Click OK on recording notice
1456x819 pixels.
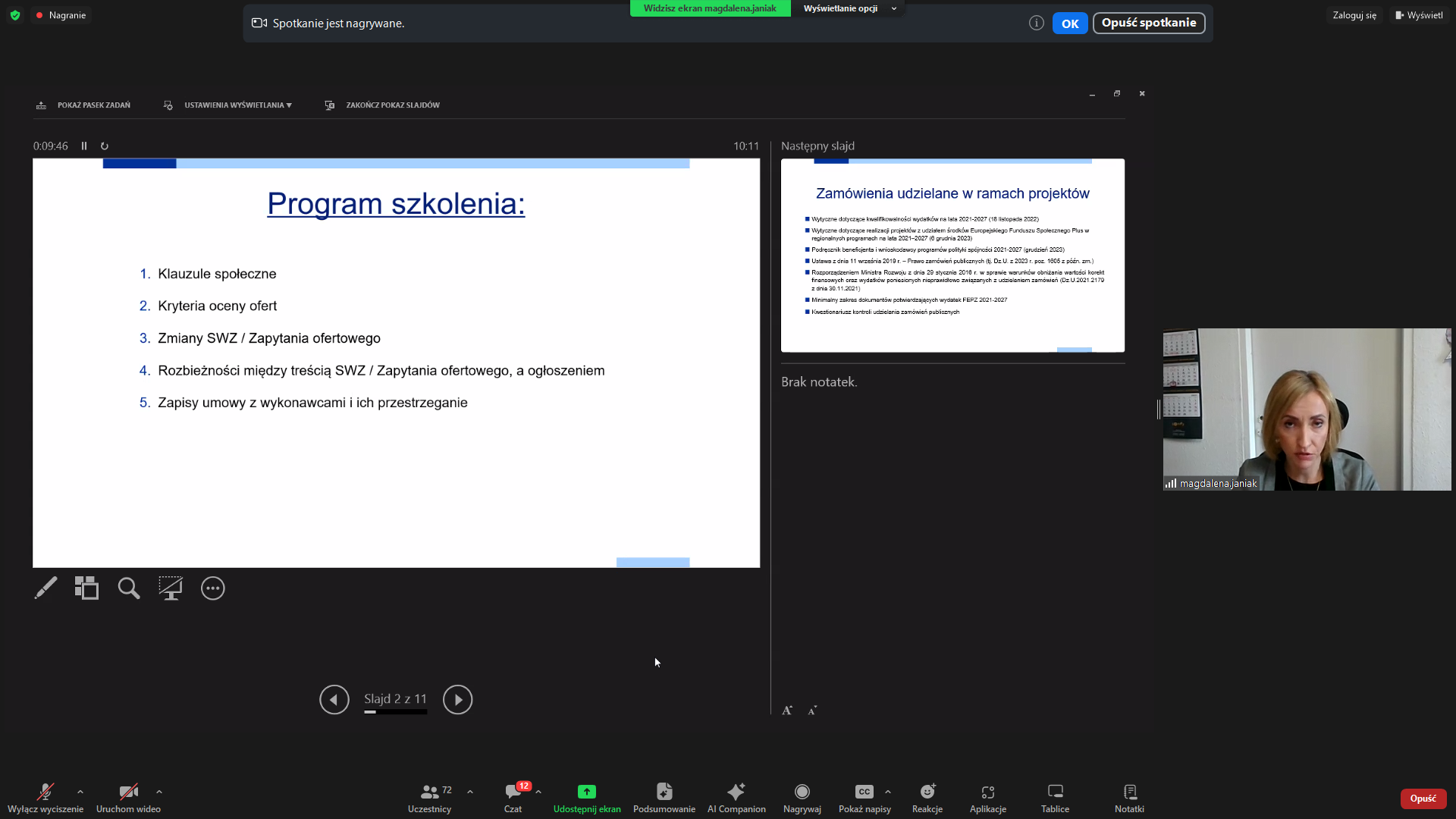[1070, 24]
